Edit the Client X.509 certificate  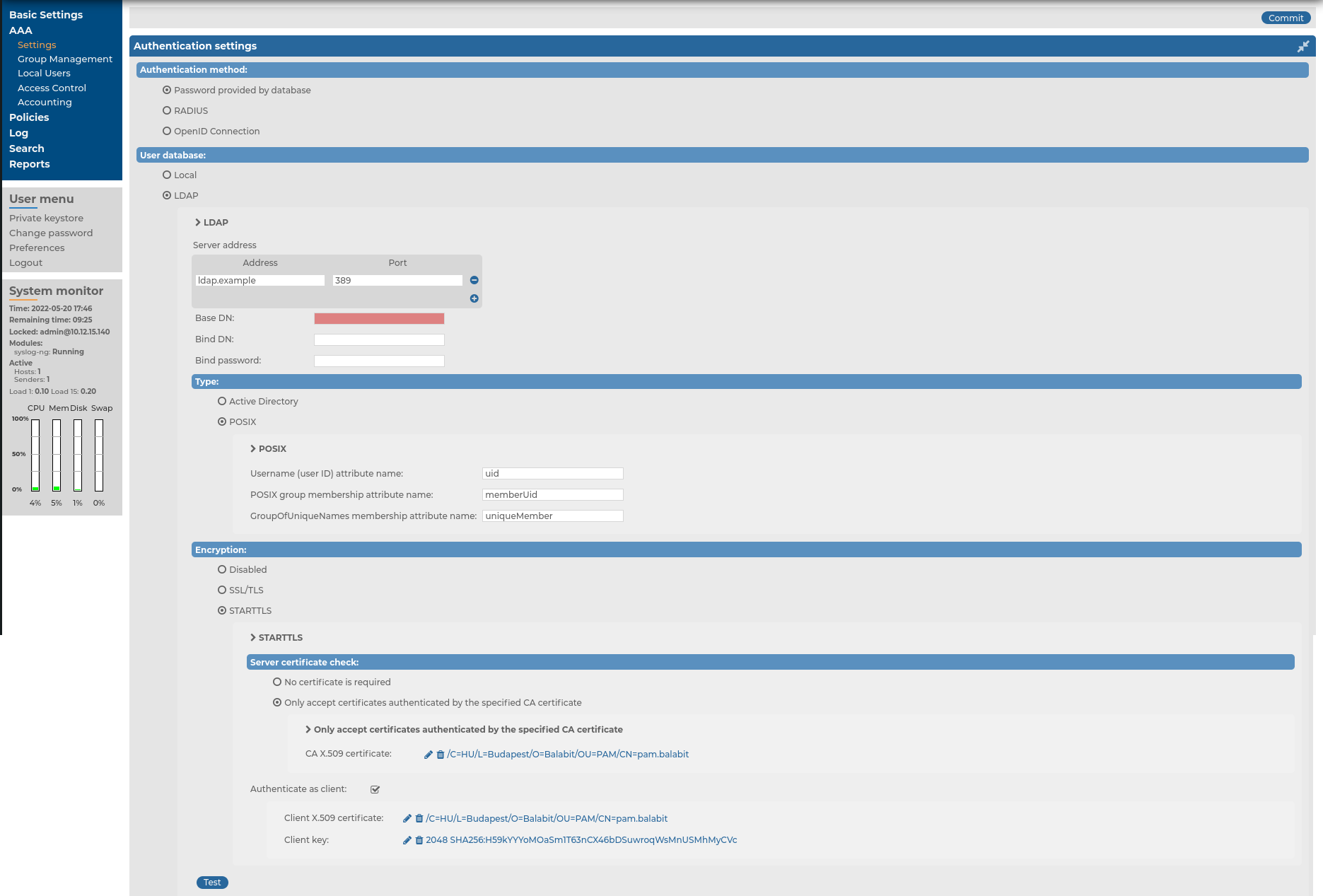(x=407, y=818)
